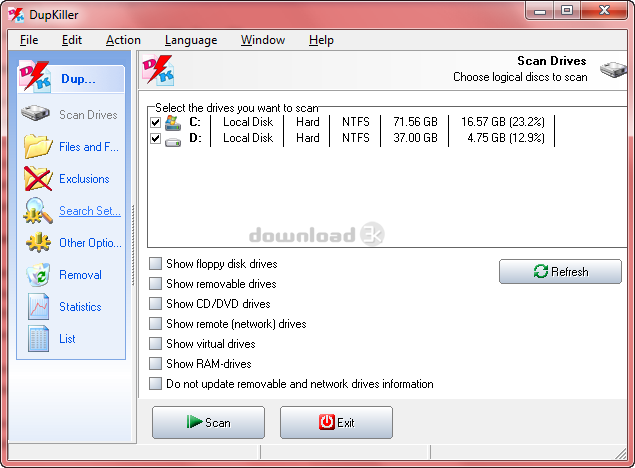Enable Show CD/DVD drives checkbox
Image resolution: width=635 pixels, height=468 pixels.
tap(155, 303)
